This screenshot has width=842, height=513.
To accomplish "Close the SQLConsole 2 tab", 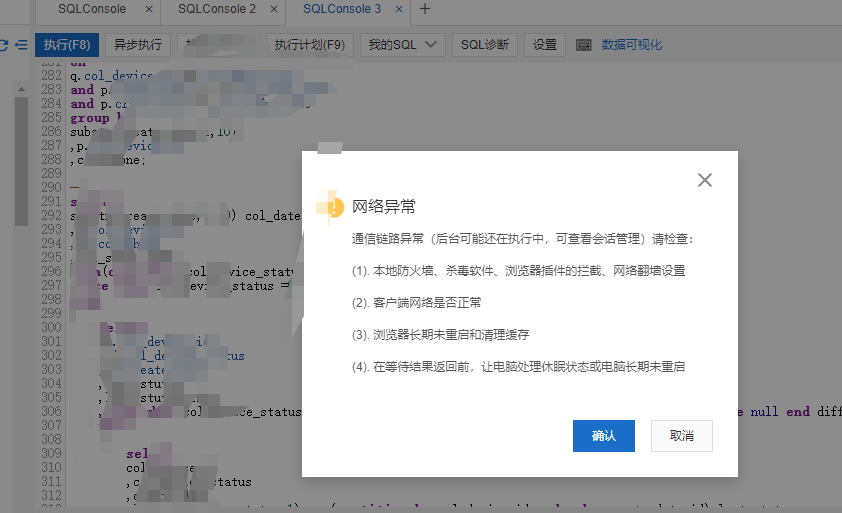I will point(274,9).
